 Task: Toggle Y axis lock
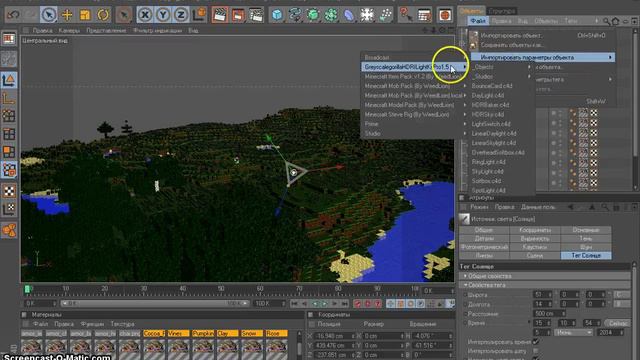(162, 15)
